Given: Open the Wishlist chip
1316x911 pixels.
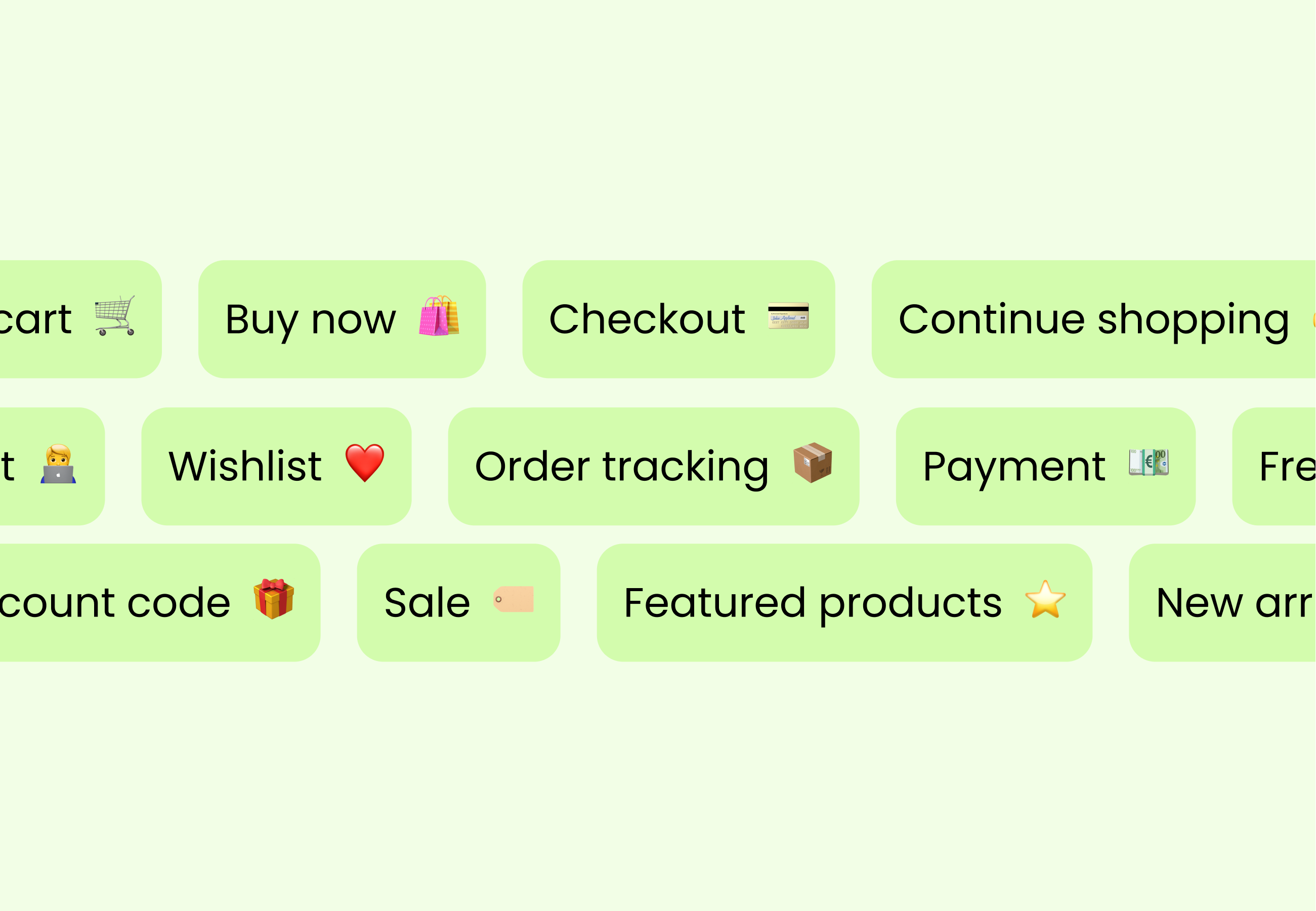Looking at the screenshot, I should pos(276,466).
